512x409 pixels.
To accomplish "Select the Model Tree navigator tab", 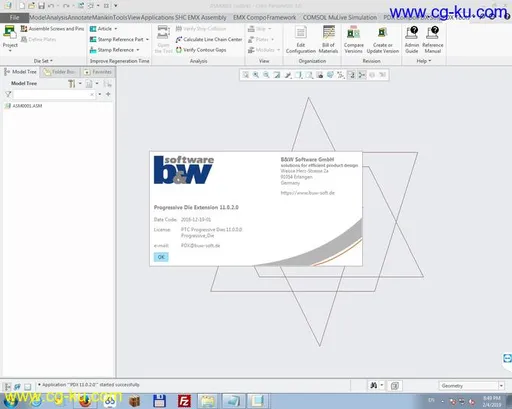I will (x=21, y=72).
